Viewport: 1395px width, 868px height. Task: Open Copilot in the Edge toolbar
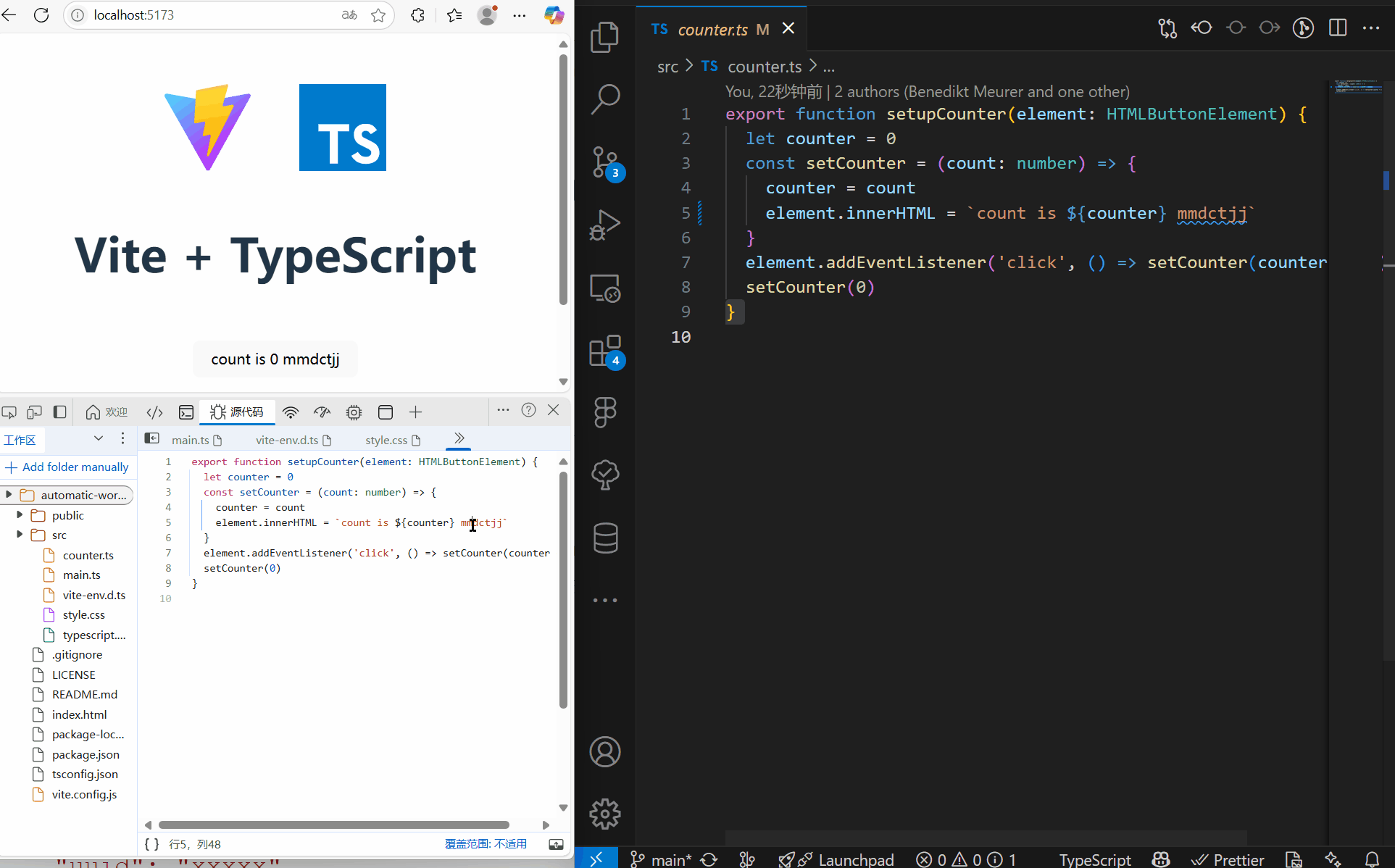pos(554,15)
